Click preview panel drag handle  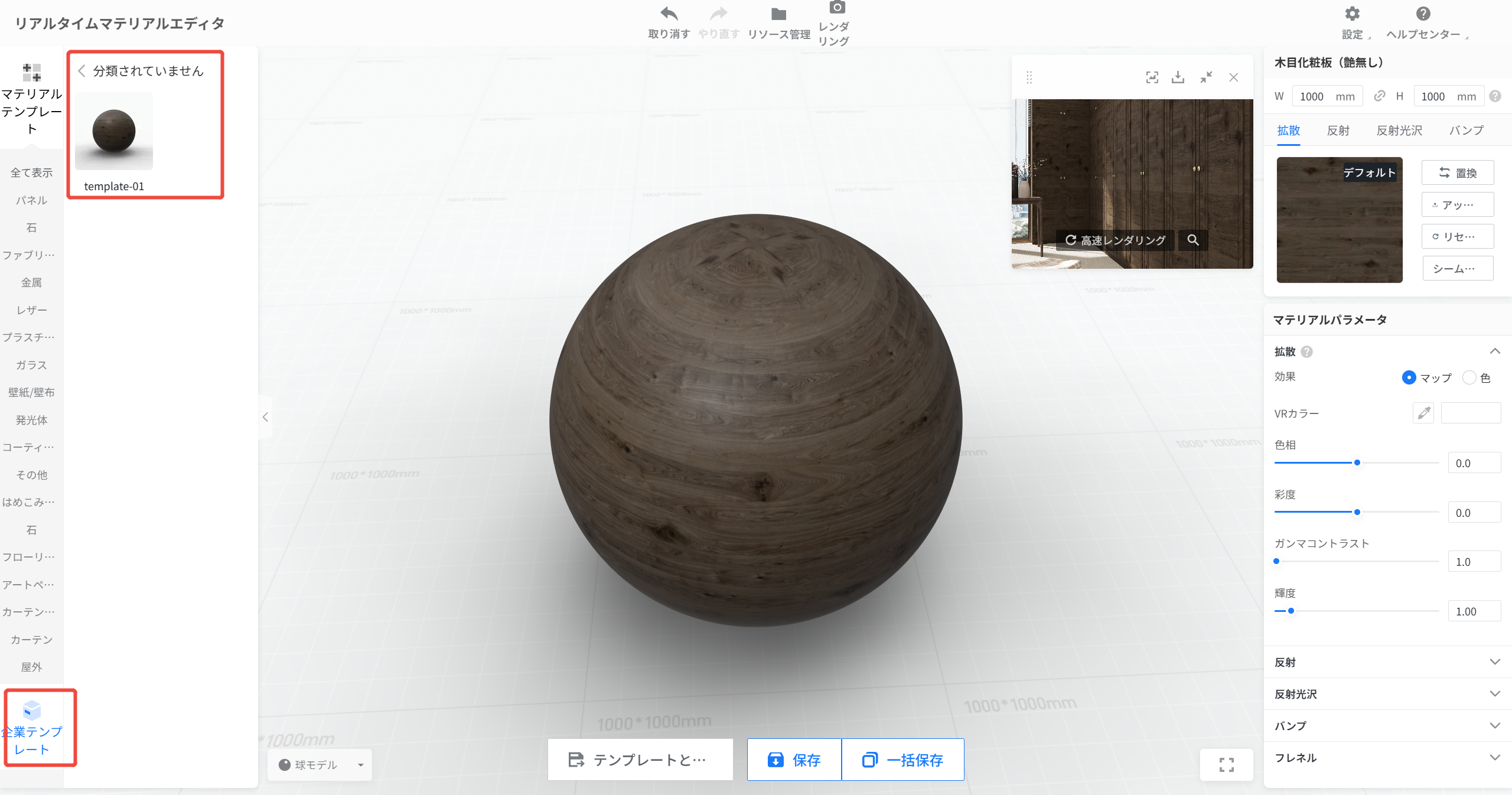(x=1029, y=77)
